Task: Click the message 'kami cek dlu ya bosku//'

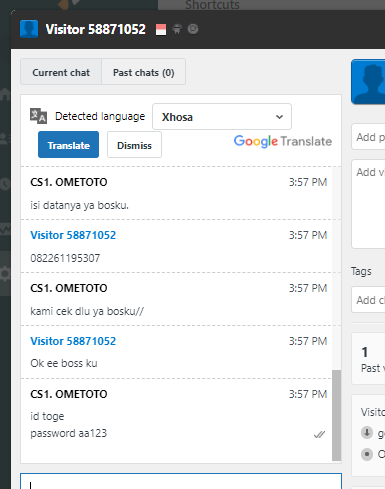Action: click(x=87, y=311)
